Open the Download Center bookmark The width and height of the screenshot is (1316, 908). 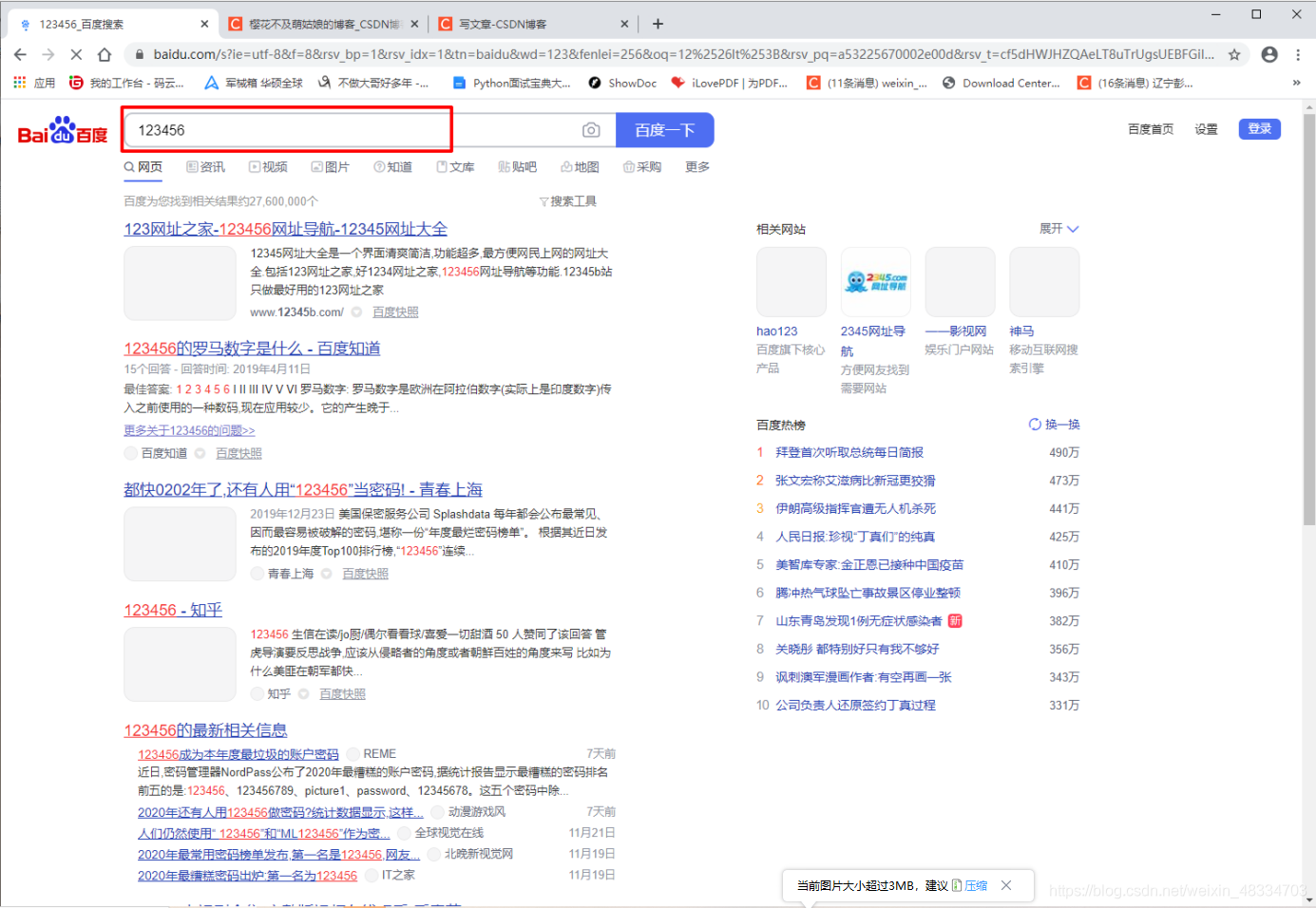(x=1001, y=84)
